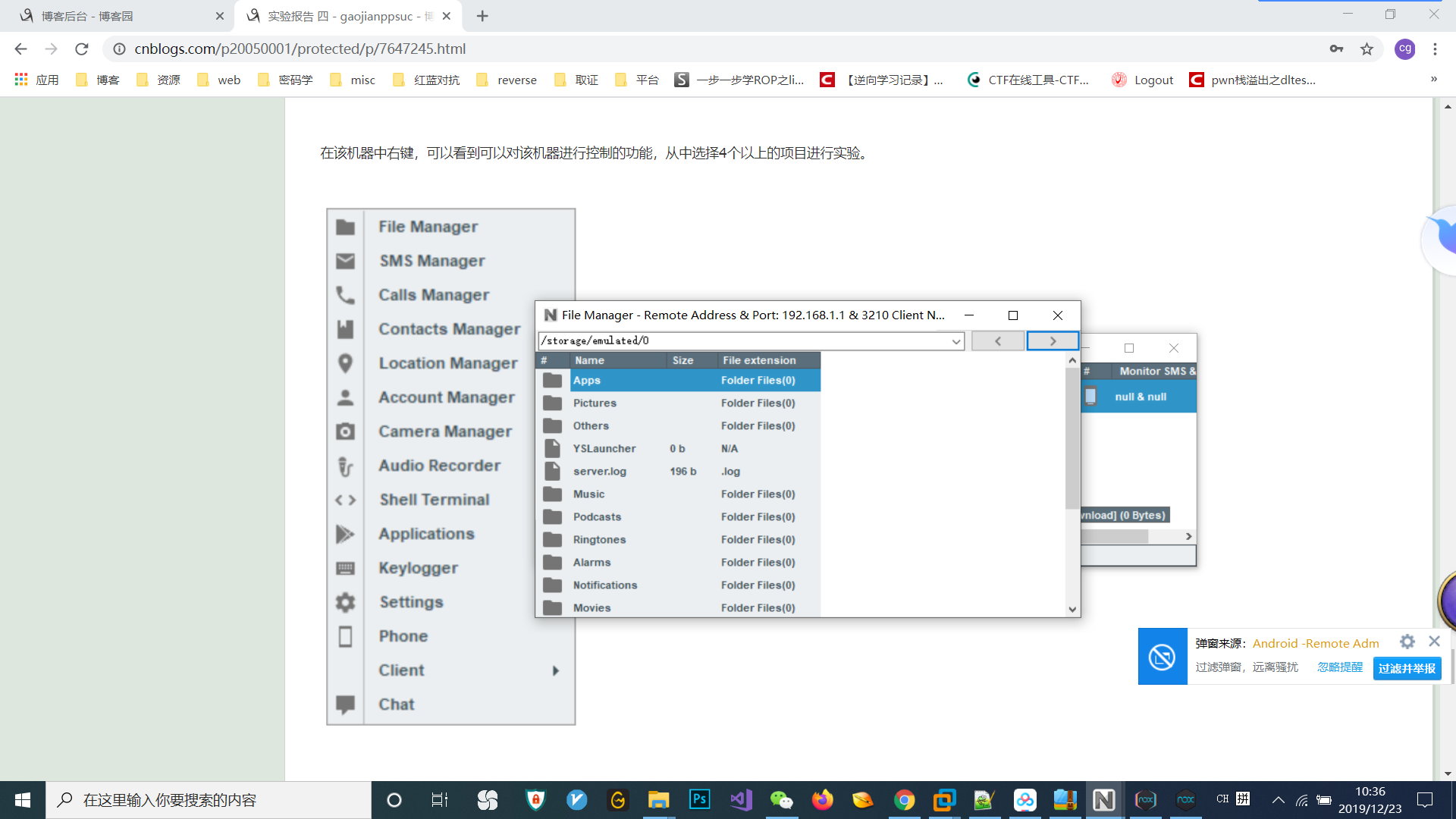Click the Settings gear icon in menu
Screen dimensions: 1456x819
point(345,602)
